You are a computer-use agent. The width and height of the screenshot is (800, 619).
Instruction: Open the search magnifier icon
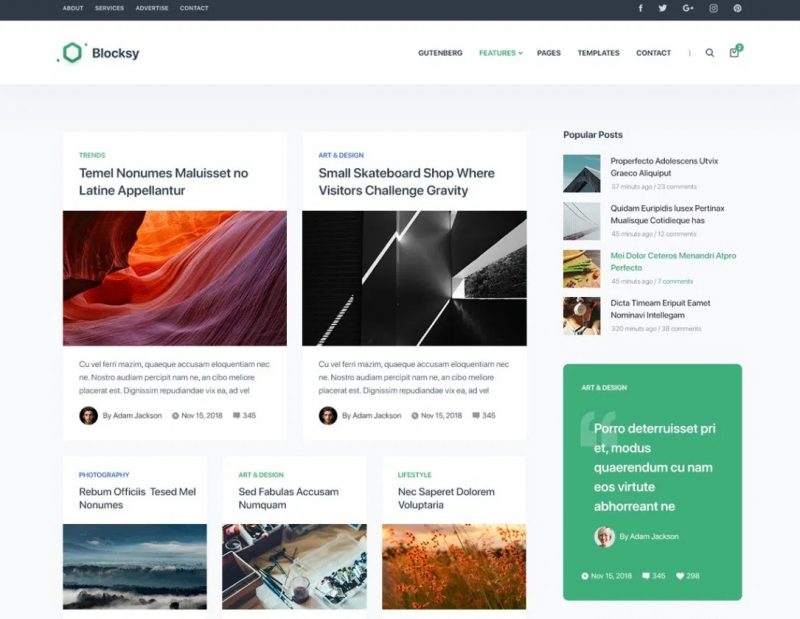(x=710, y=53)
